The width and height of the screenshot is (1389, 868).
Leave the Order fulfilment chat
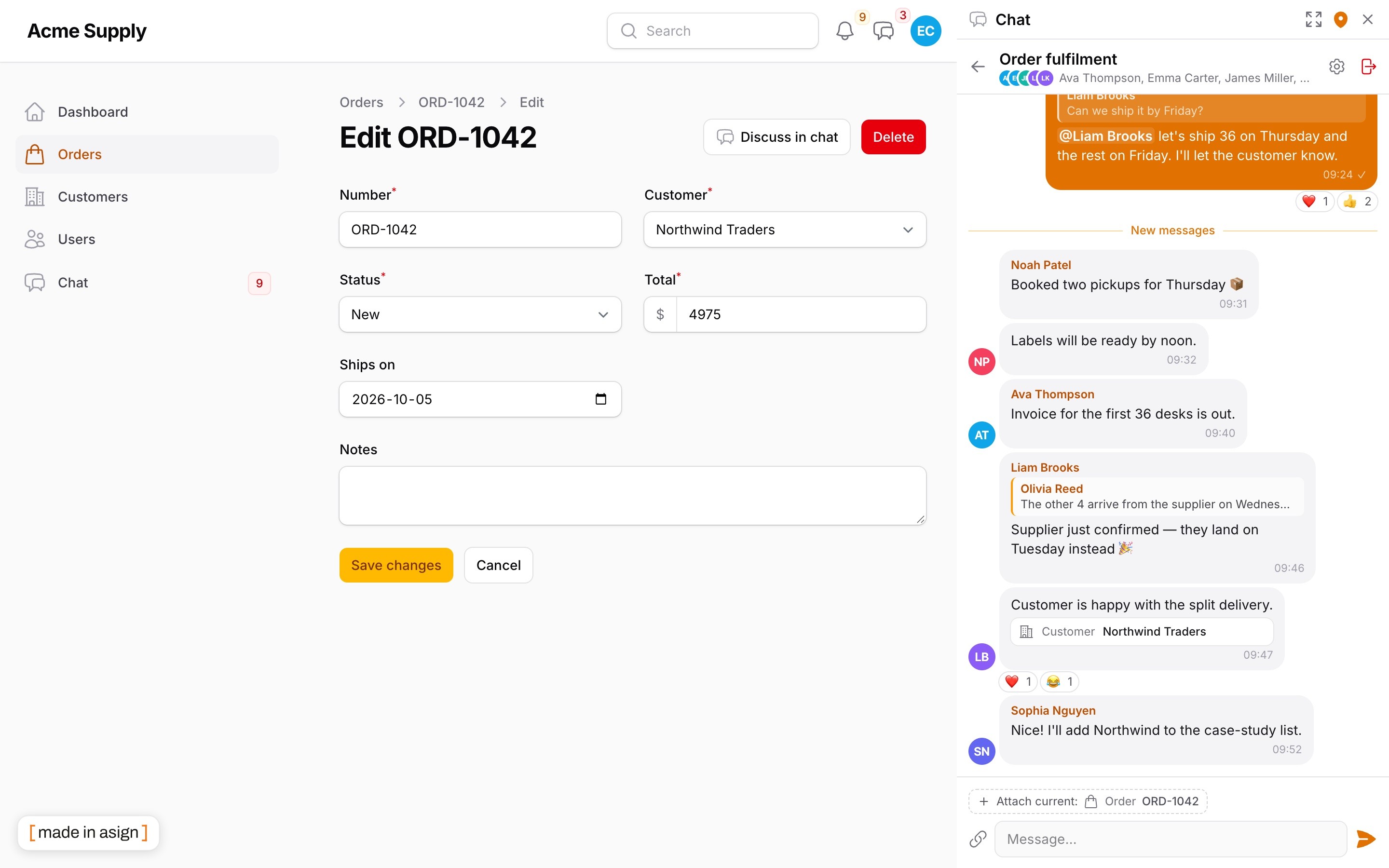point(1368,67)
